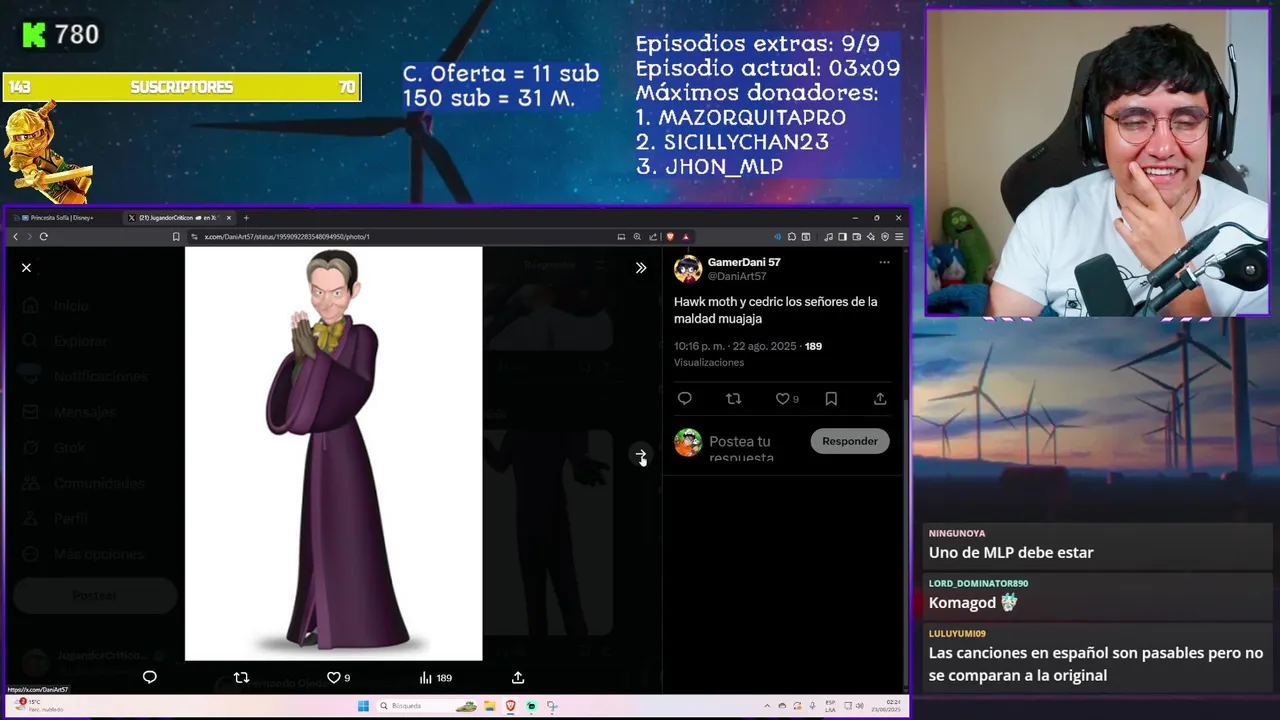The image size is (1280, 720).
Task: Open the Brave main hamburger menu
Action: coord(899,237)
